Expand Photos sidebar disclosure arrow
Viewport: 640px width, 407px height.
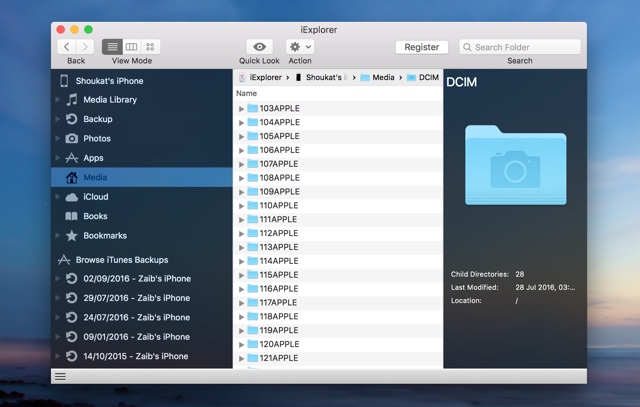tap(58, 138)
